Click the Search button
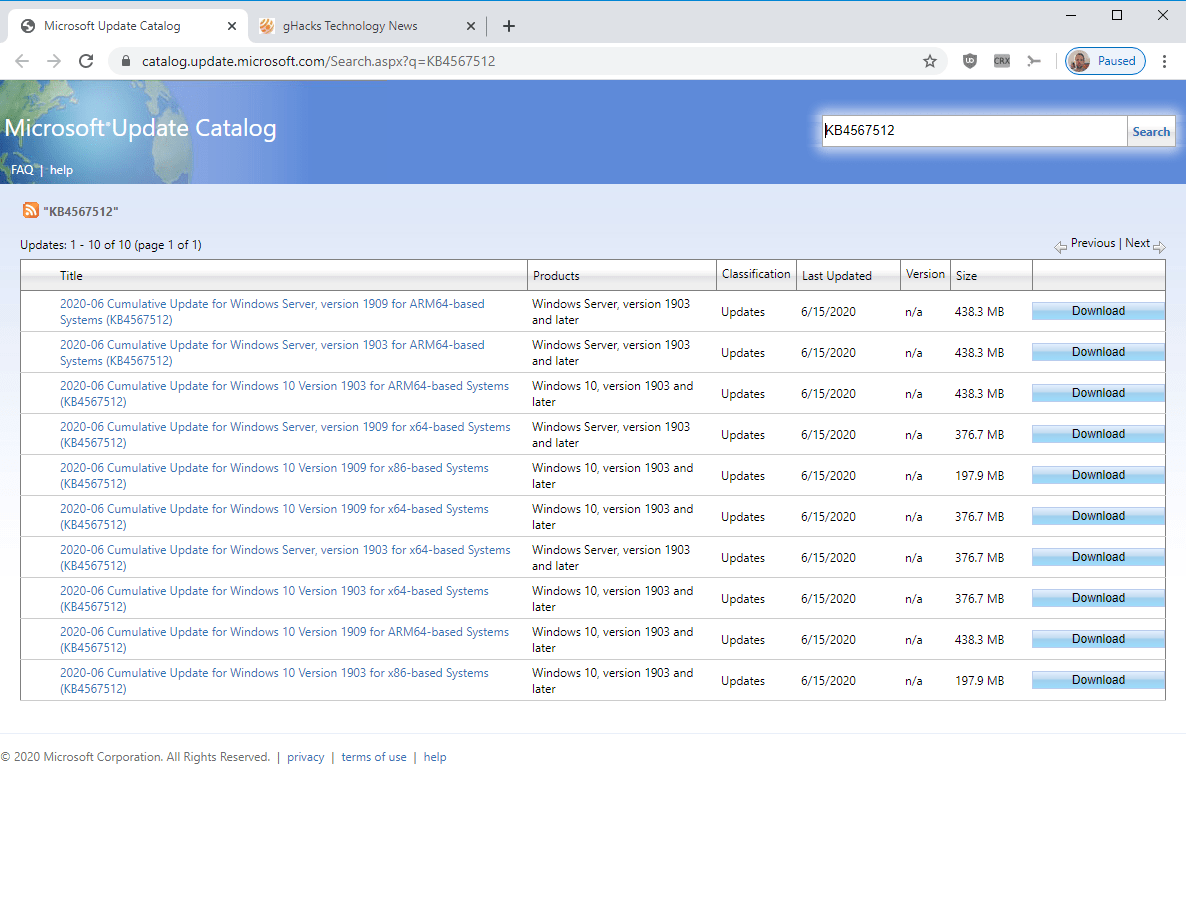The height and width of the screenshot is (907, 1186). click(x=1150, y=132)
